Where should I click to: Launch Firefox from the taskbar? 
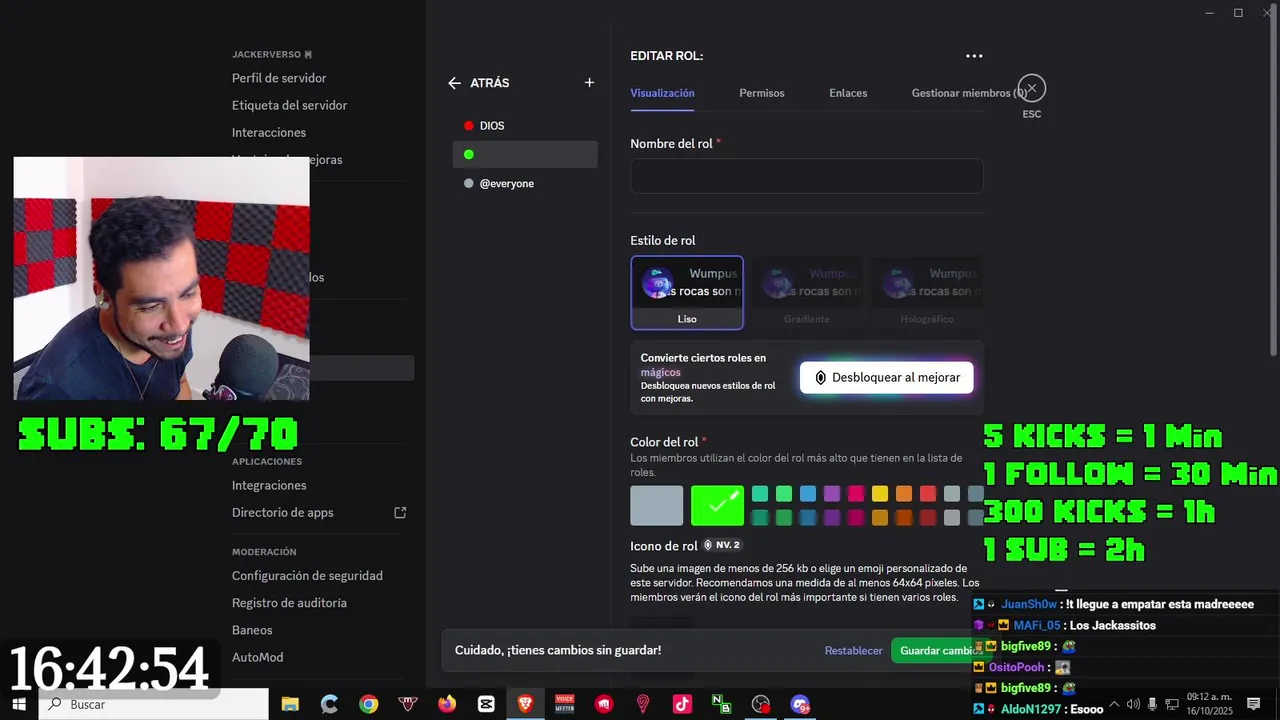point(447,704)
